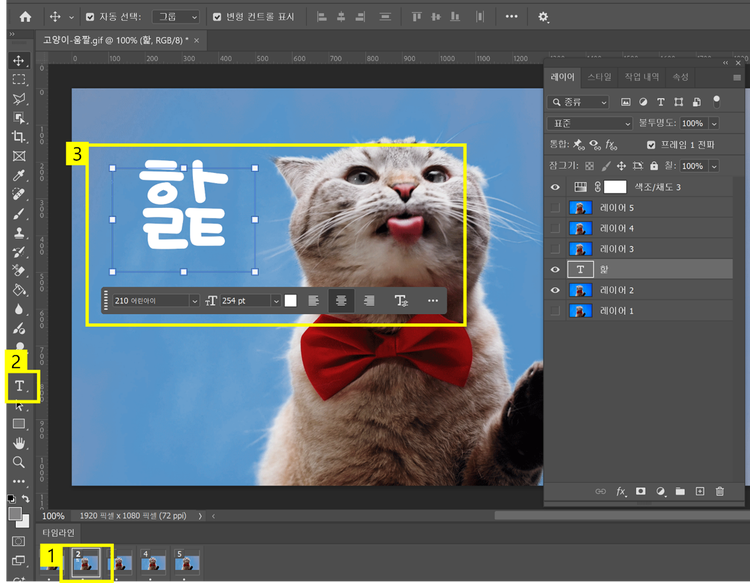750x583 pixels.
Task: Click the Home icon in options bar
Action: coord(25,17)
